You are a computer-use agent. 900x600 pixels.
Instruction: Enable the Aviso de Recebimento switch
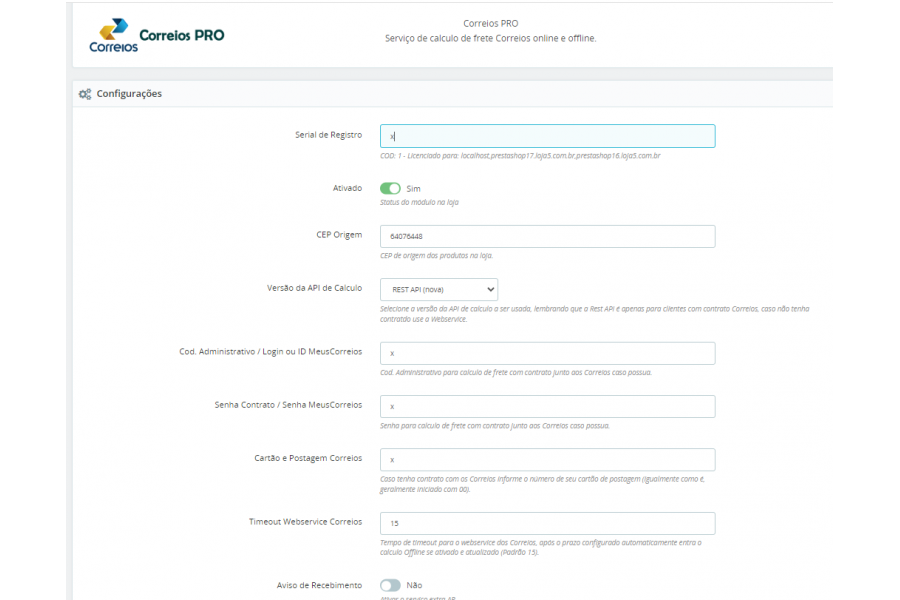(x=390, y=585)
